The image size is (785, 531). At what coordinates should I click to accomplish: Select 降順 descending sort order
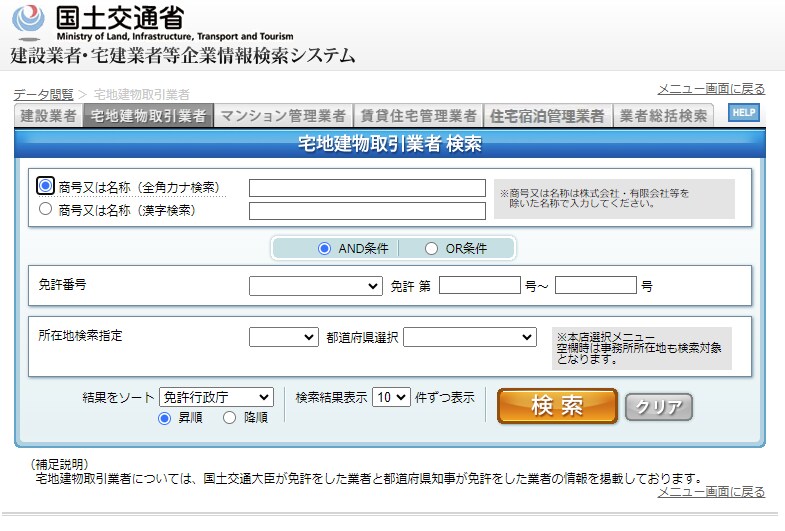tap(229, 418)
